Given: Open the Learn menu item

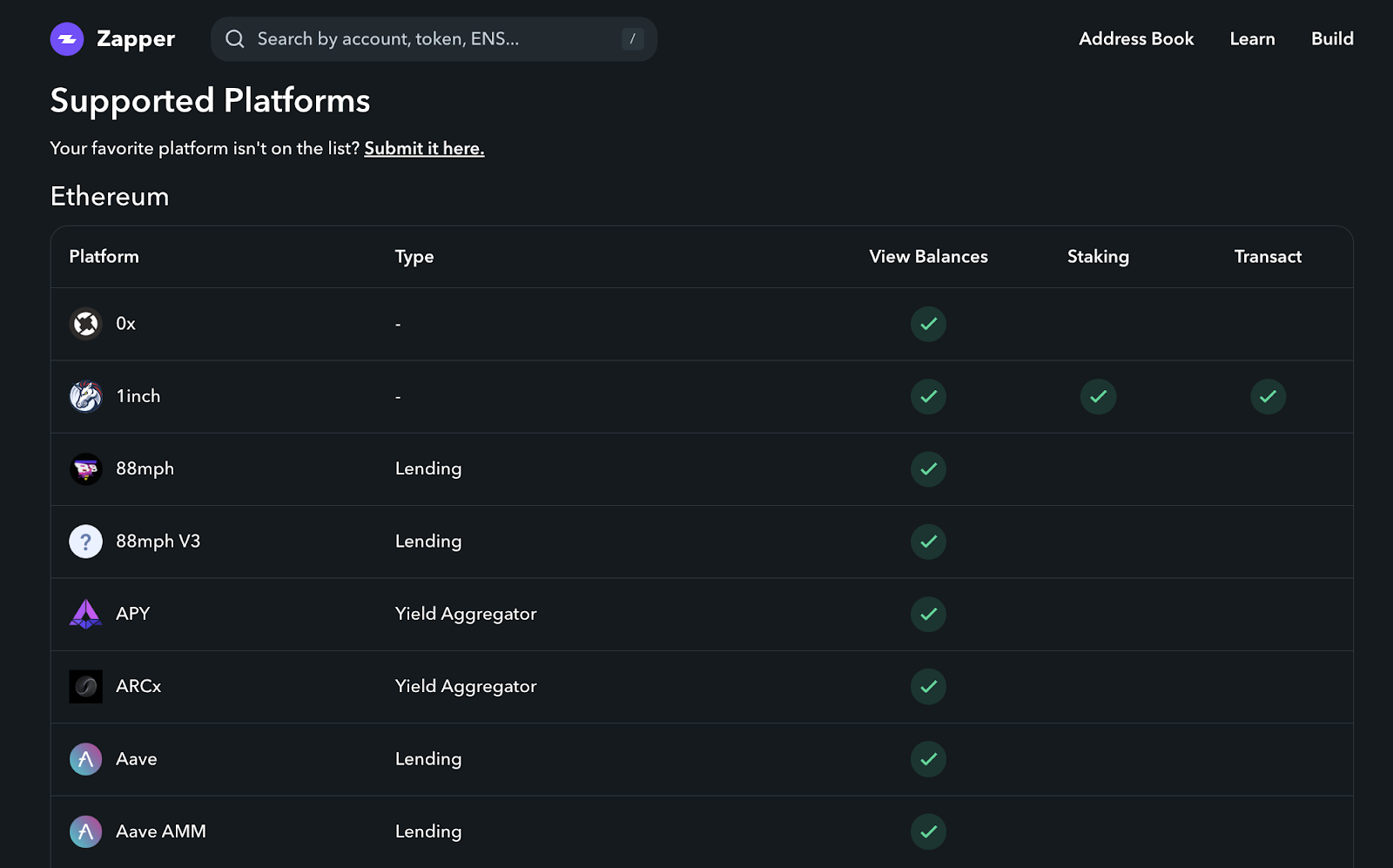Looking at the screenshot, I should coord(1252,39).
